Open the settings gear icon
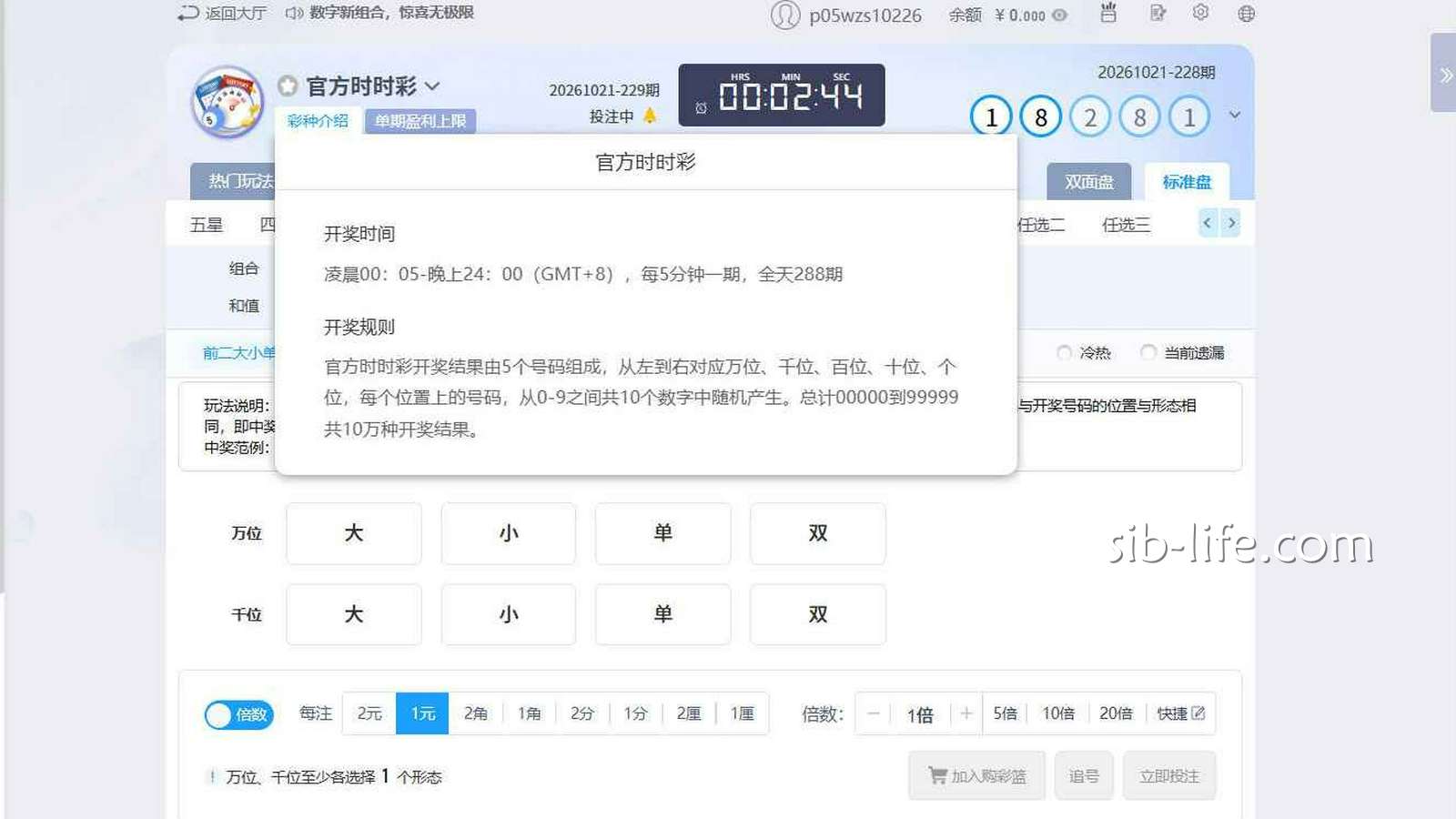 pyautogui.click(x=1200, y=13)
